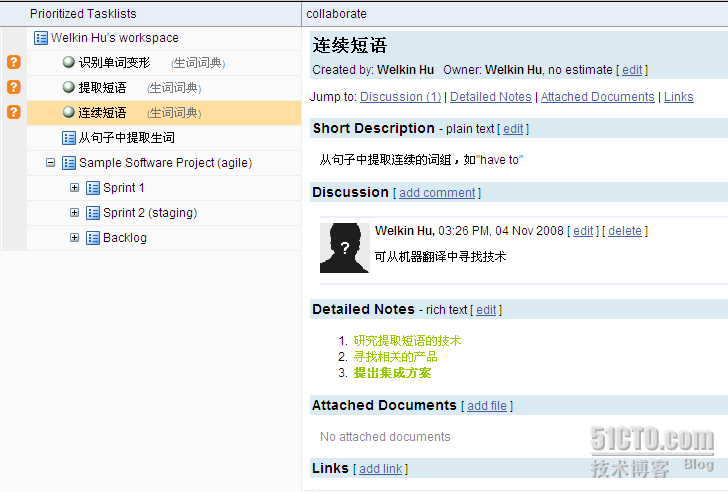
Task: Edit Welkin Hu's comment
Action: (x=583, y=231)
